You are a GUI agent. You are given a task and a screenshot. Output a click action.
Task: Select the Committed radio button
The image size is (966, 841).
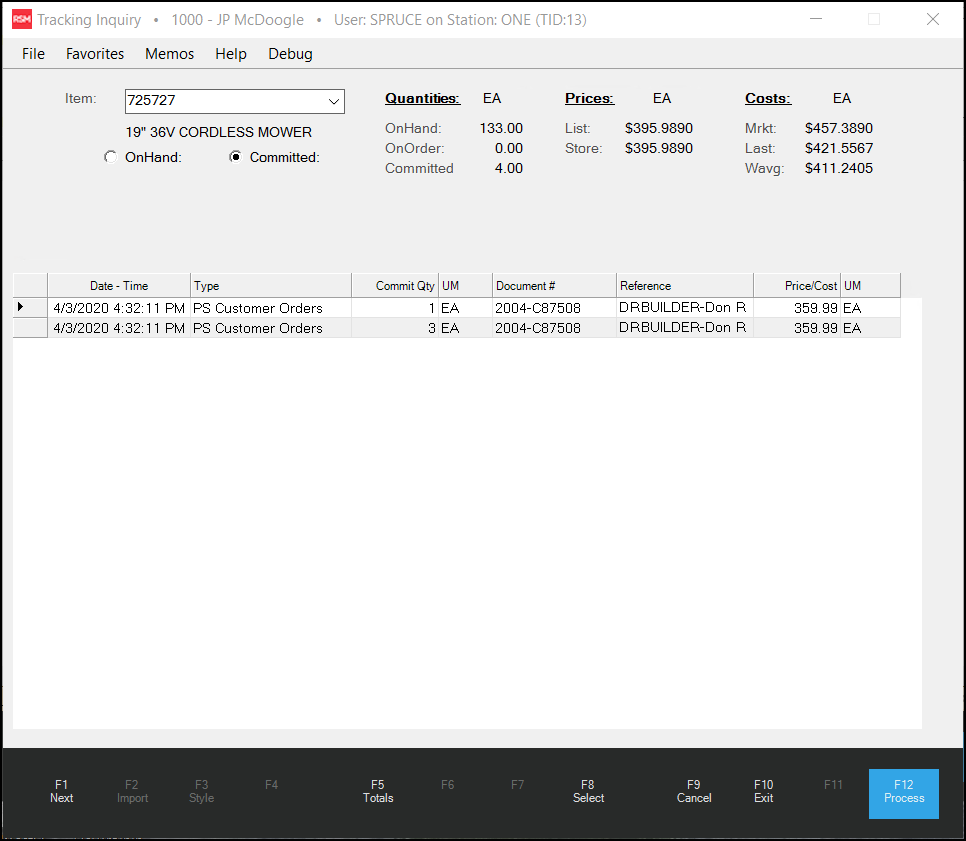click(x=236, y=157)
